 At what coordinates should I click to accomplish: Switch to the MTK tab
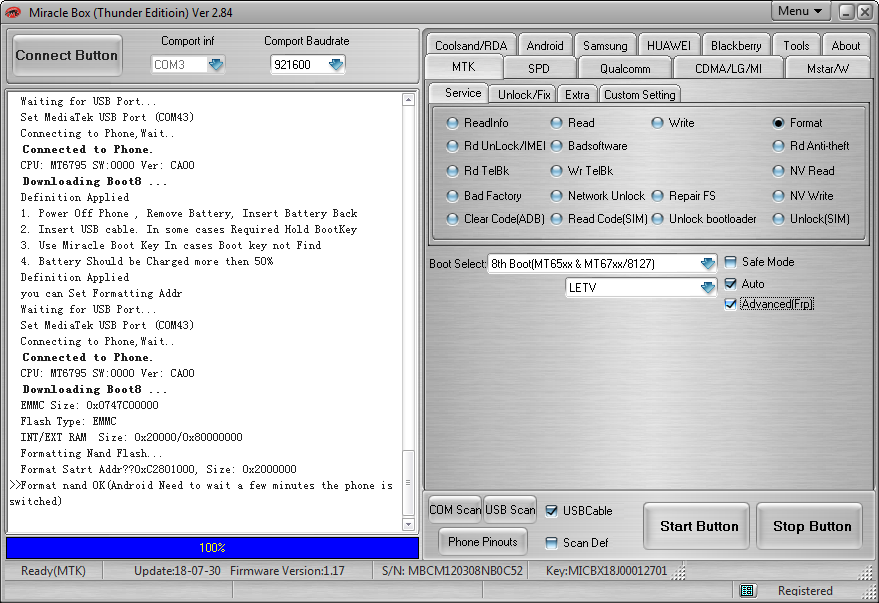[x=464, y=67]
